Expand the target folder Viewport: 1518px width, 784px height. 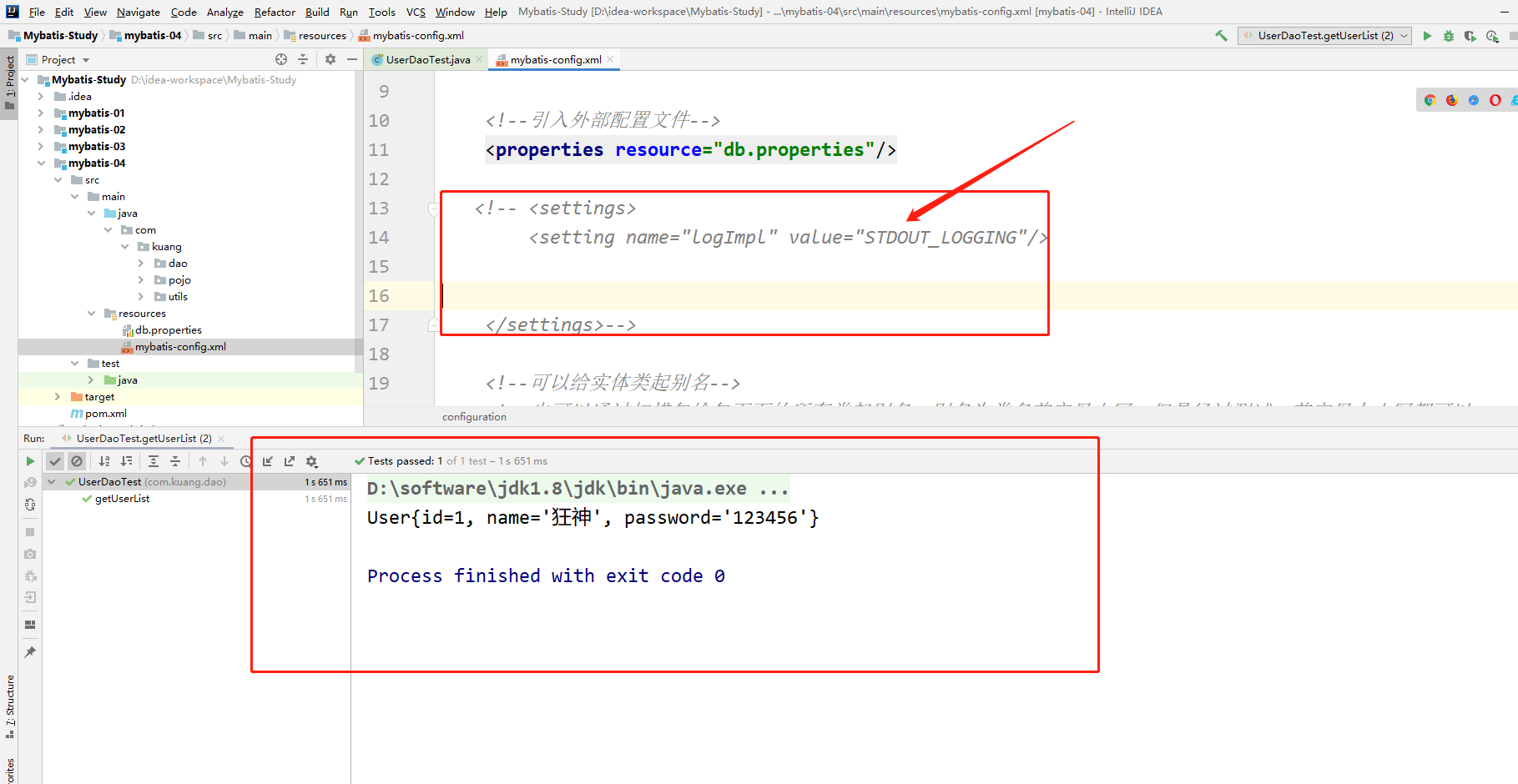click(58, 397)
